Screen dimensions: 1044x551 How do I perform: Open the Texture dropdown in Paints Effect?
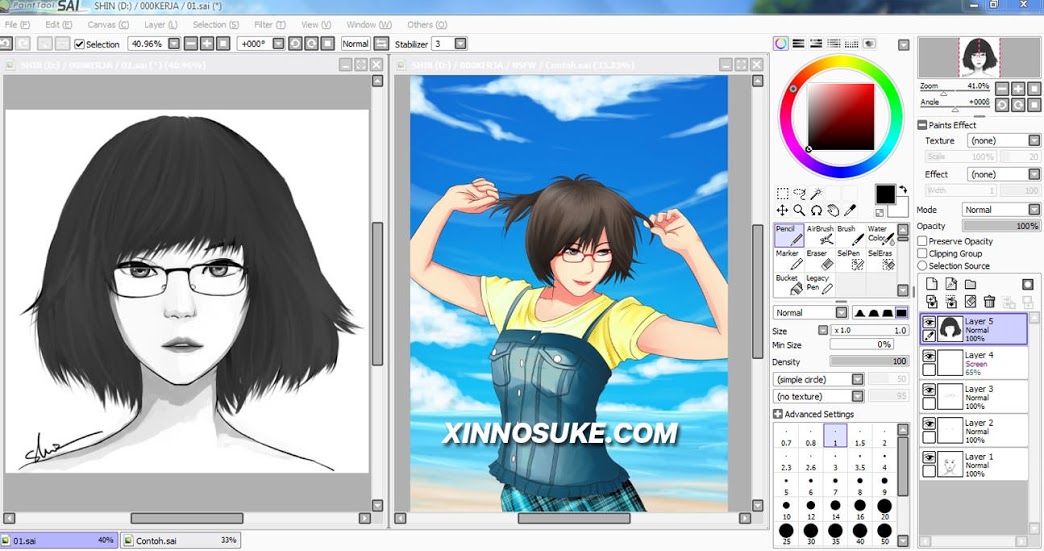(1034, 140)
